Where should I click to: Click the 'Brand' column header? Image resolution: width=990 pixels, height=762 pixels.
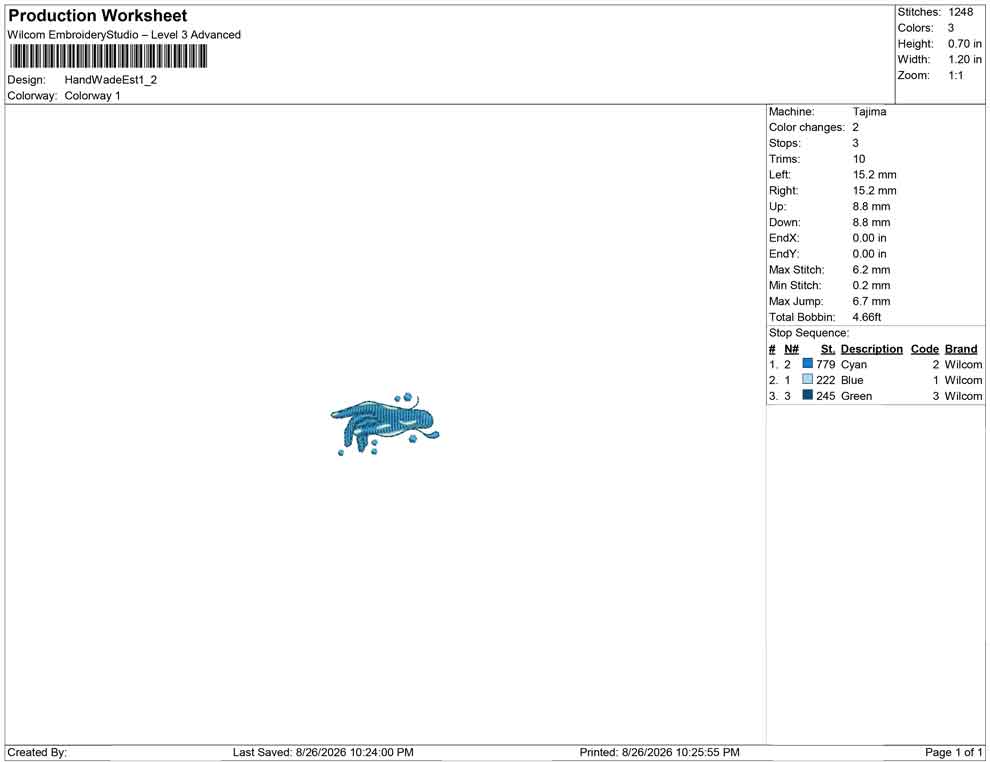pos(960,348)
